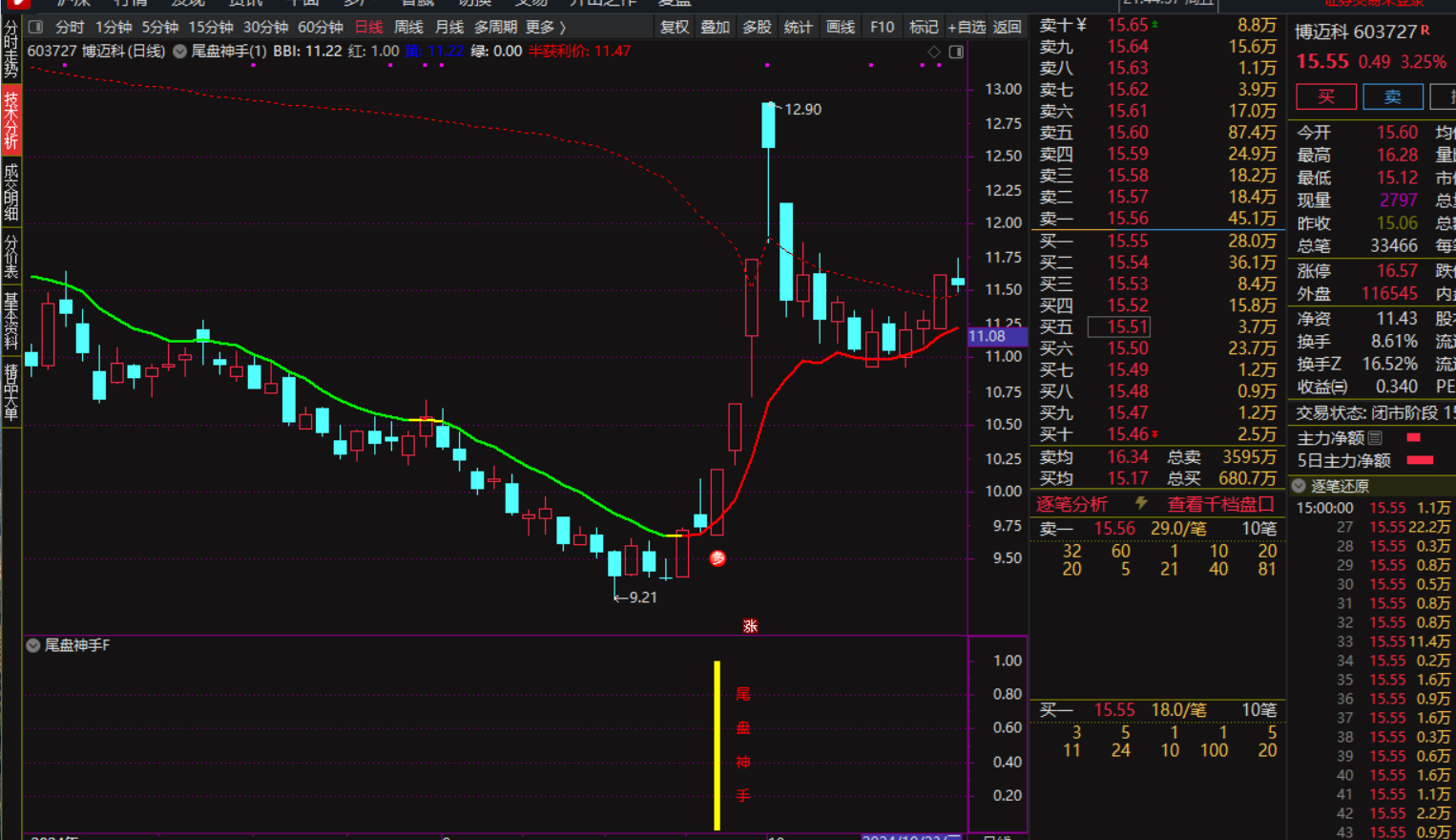Switch to the 周线 weekly chart period

(408, 27)
